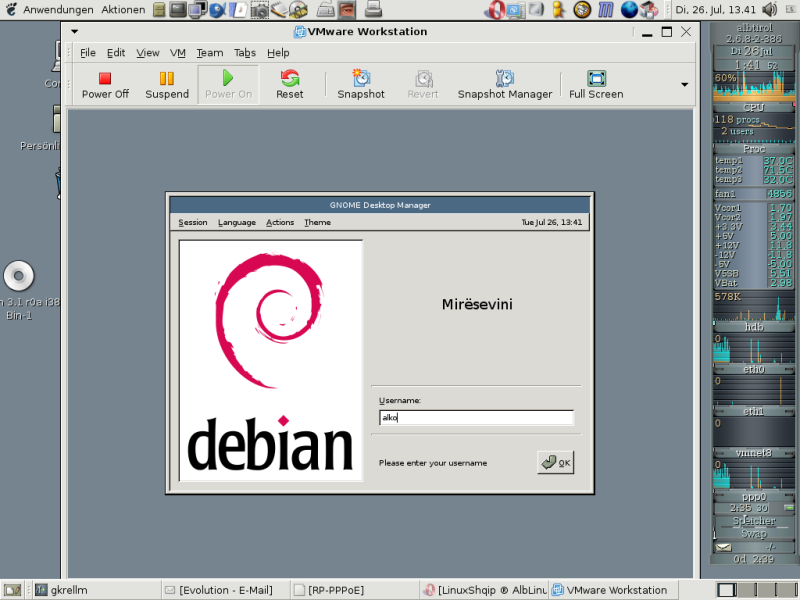
Task: Click the yellow figure messenger icon
Action: tap(559, 10)
